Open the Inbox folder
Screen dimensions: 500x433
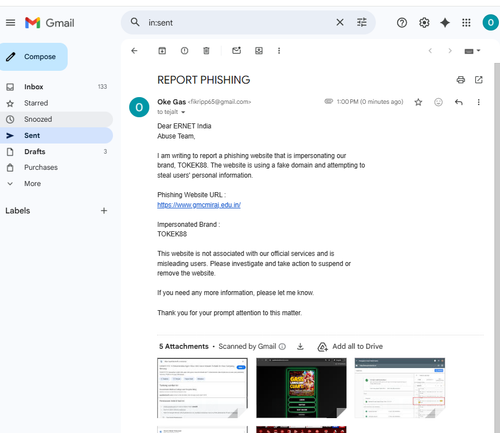tap(56, 87)
